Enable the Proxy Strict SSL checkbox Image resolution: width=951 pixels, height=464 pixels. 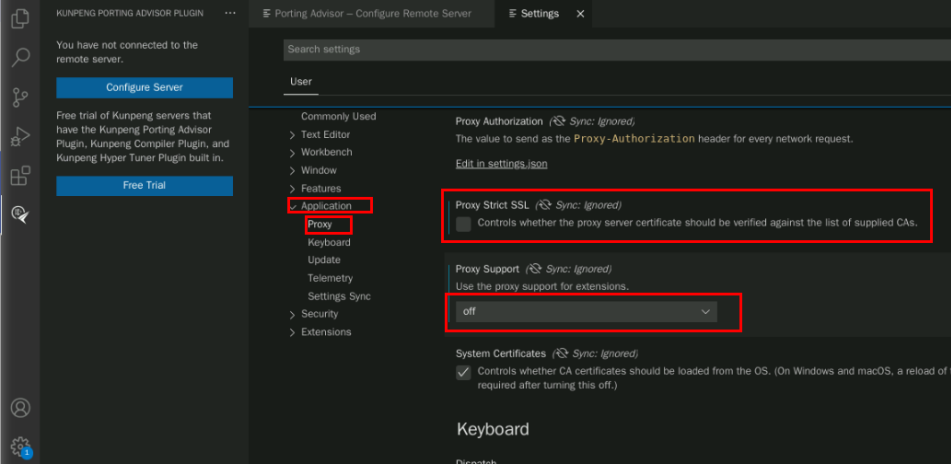[x=463, y=223]
